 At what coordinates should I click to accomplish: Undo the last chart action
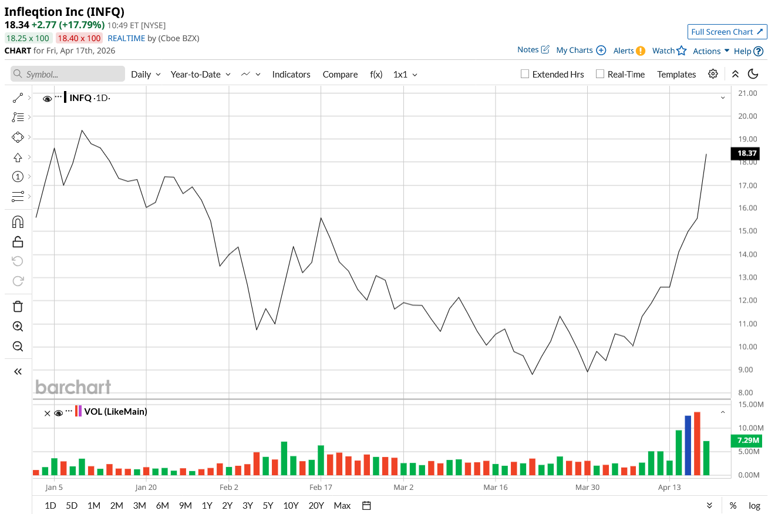coord(18,261)
